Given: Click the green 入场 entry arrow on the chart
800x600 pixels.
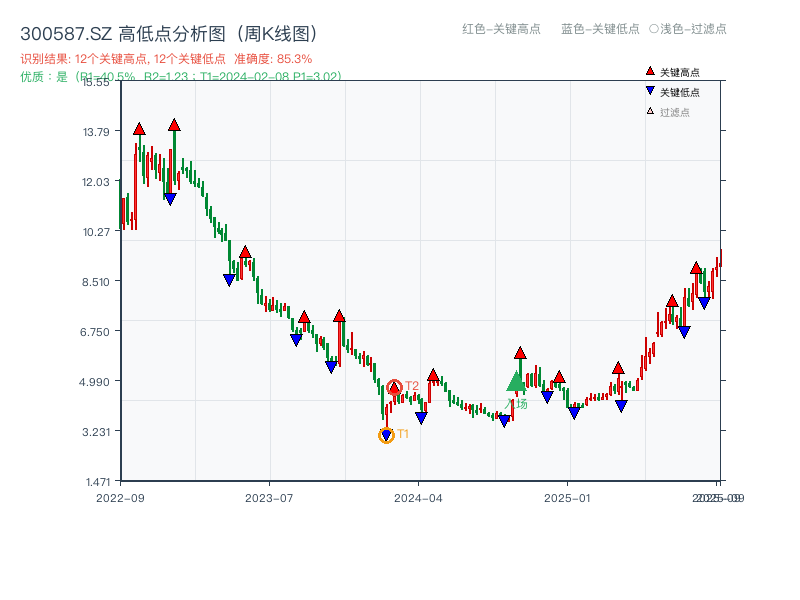Looking at the screenshot, I should coord(516,382).
